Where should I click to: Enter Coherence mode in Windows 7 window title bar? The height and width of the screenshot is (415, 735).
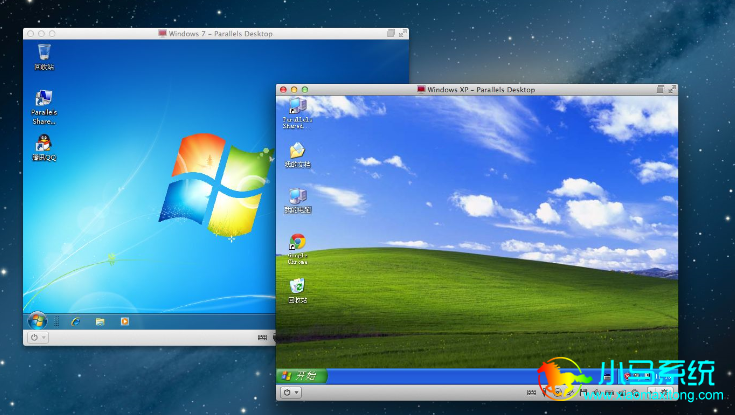391,33
